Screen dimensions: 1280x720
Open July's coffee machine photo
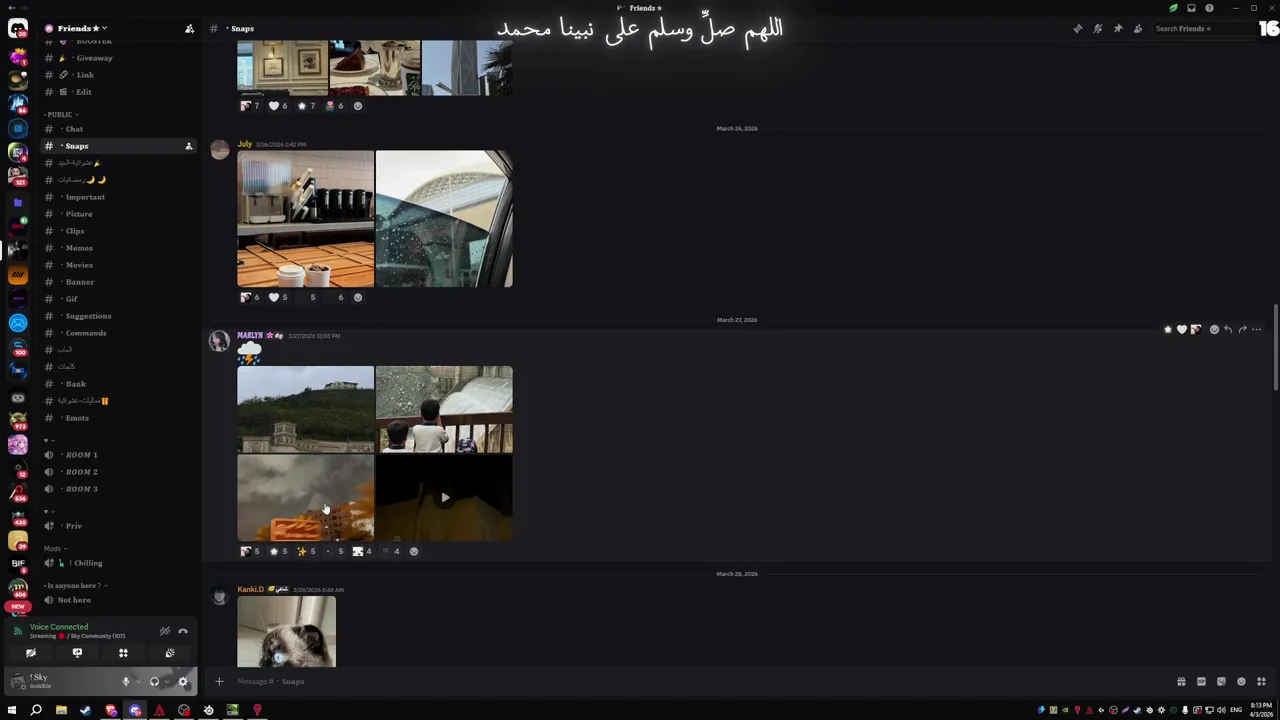coord(306,219)
